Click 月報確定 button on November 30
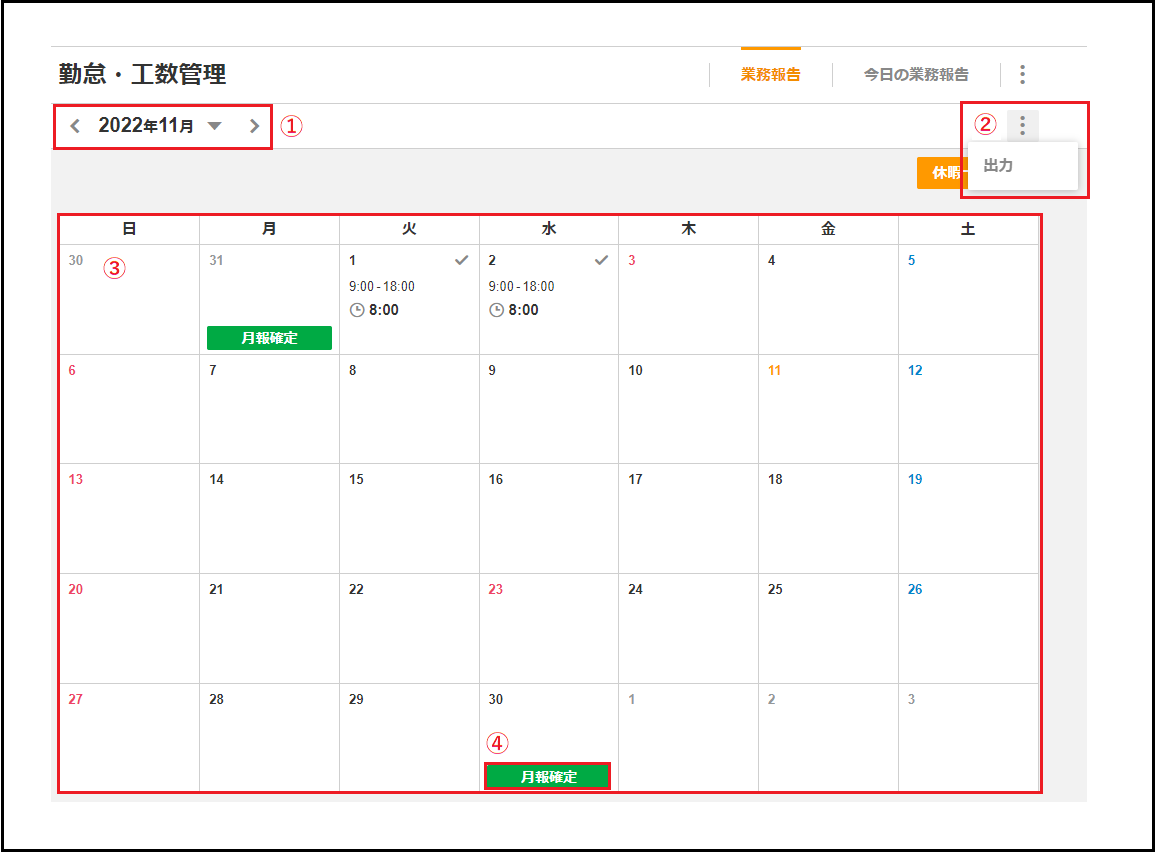The height and width of the screenshot is (852, 1155). [548, 777]
